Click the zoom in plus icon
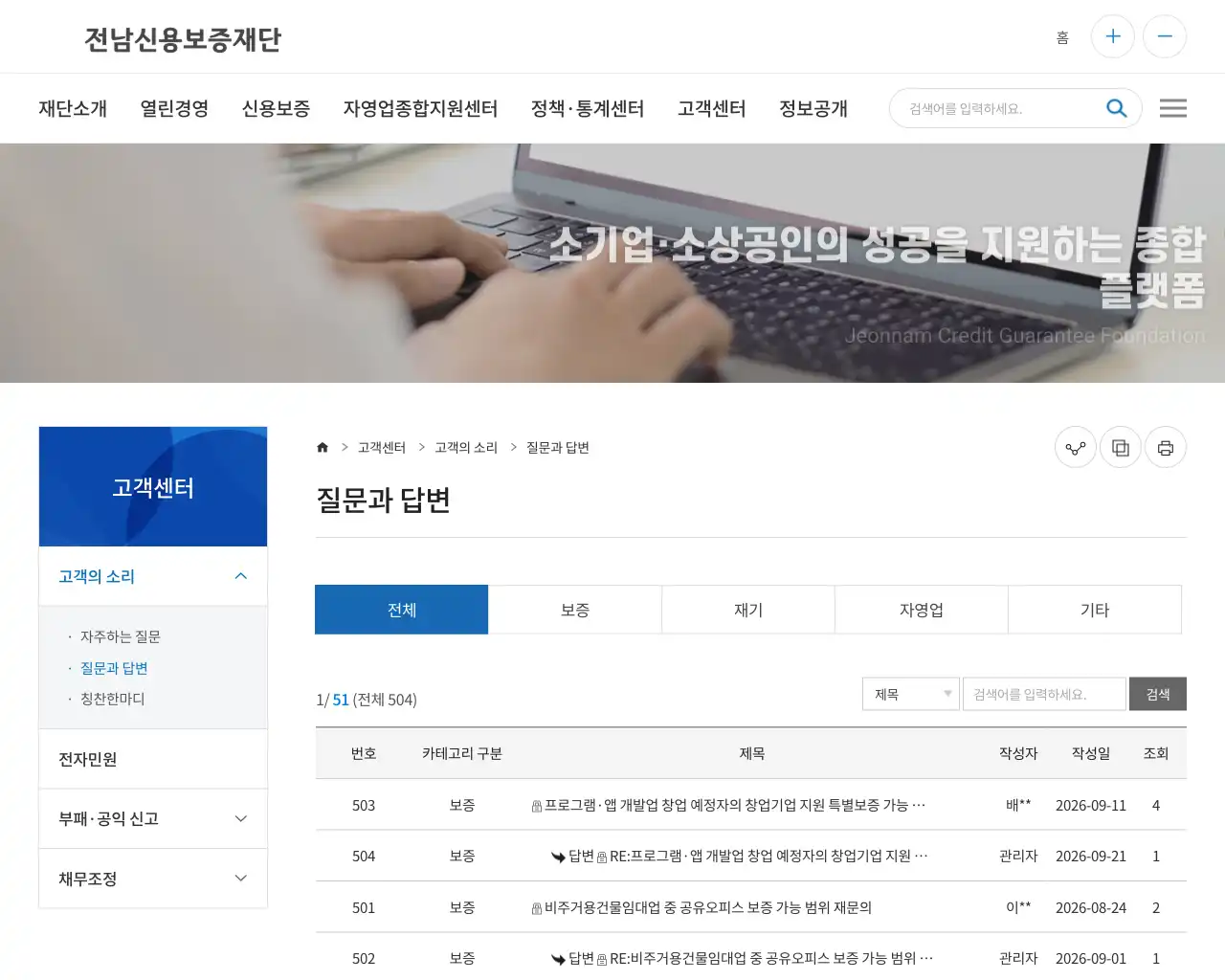 click(1113, 36)
